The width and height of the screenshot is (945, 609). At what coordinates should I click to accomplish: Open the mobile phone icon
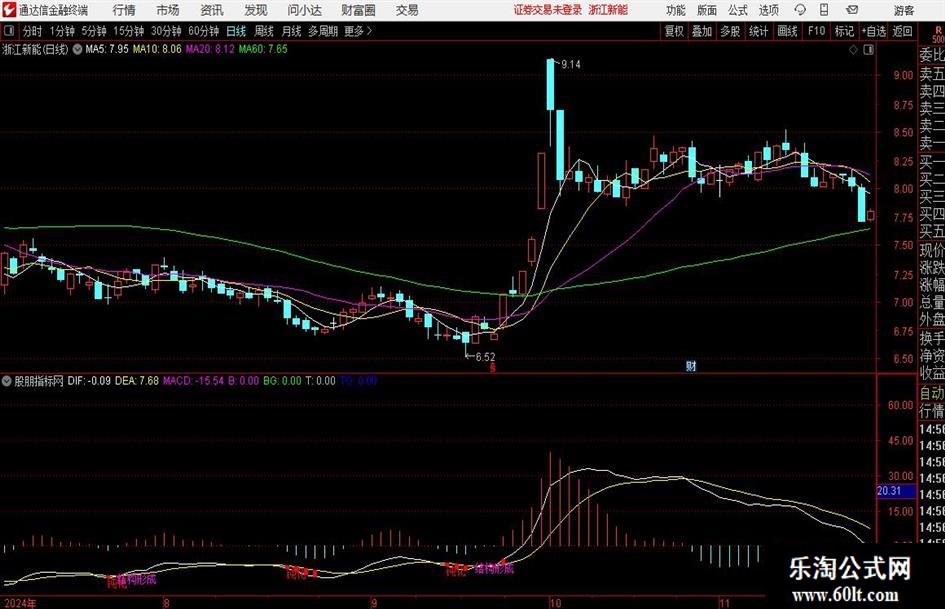point(824,10)
